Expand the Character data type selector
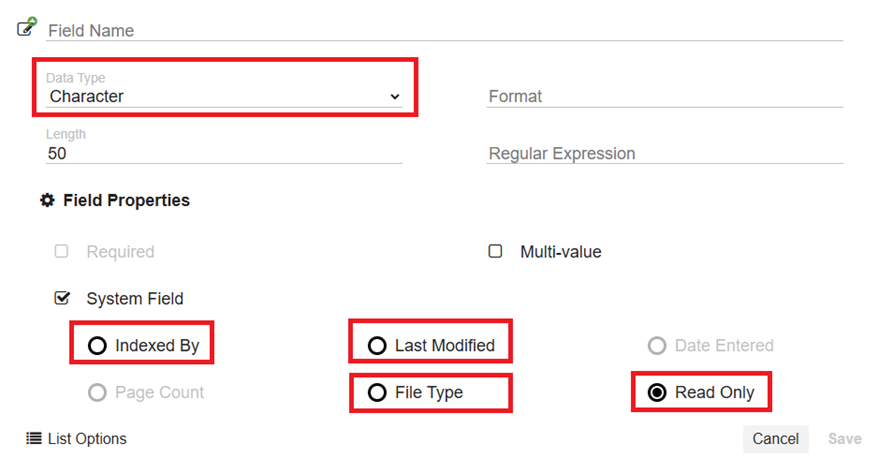The height and width of the screenshot is (459, 893). point(224,96)
